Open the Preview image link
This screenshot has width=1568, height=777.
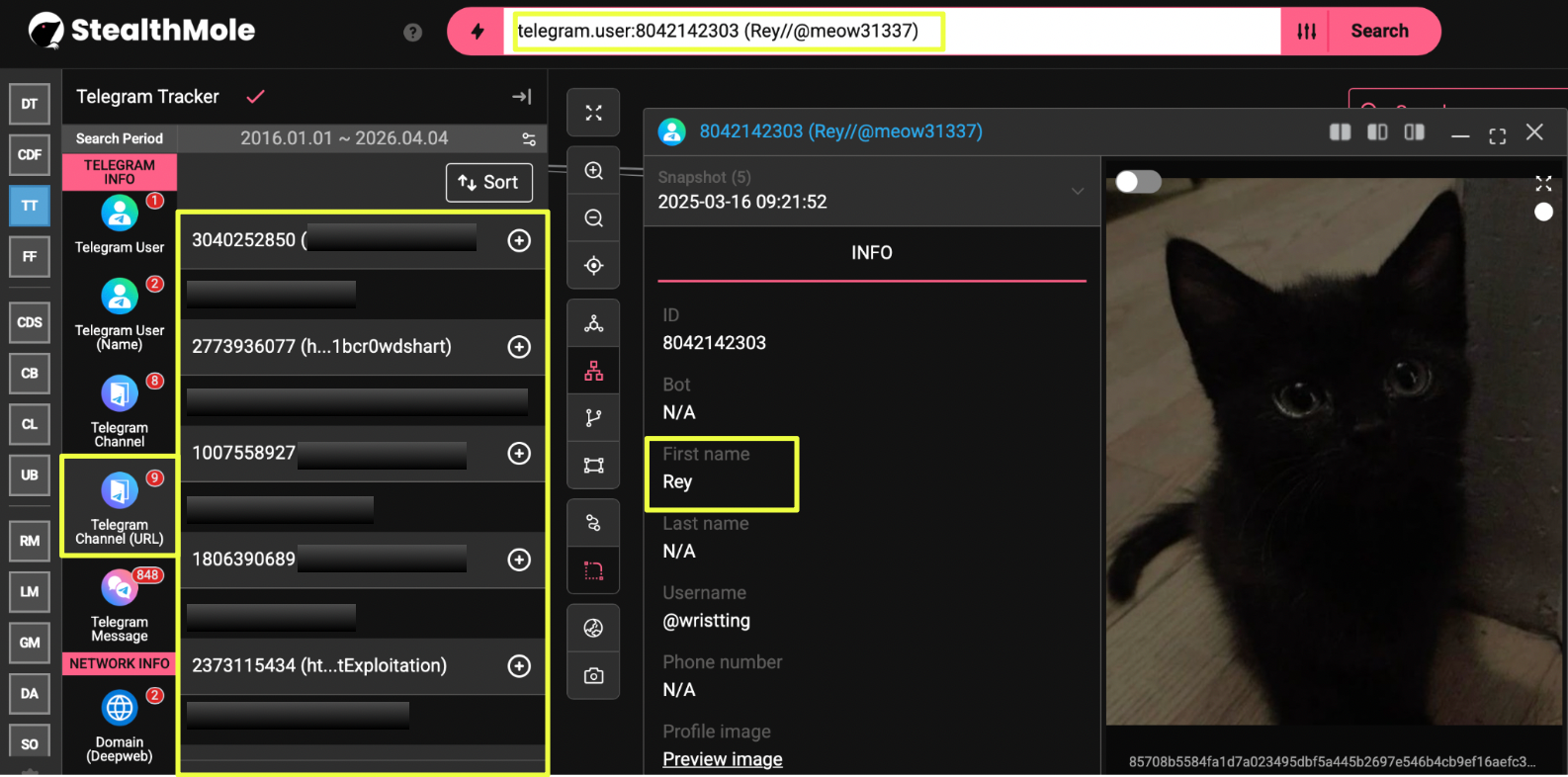point(722,759)
